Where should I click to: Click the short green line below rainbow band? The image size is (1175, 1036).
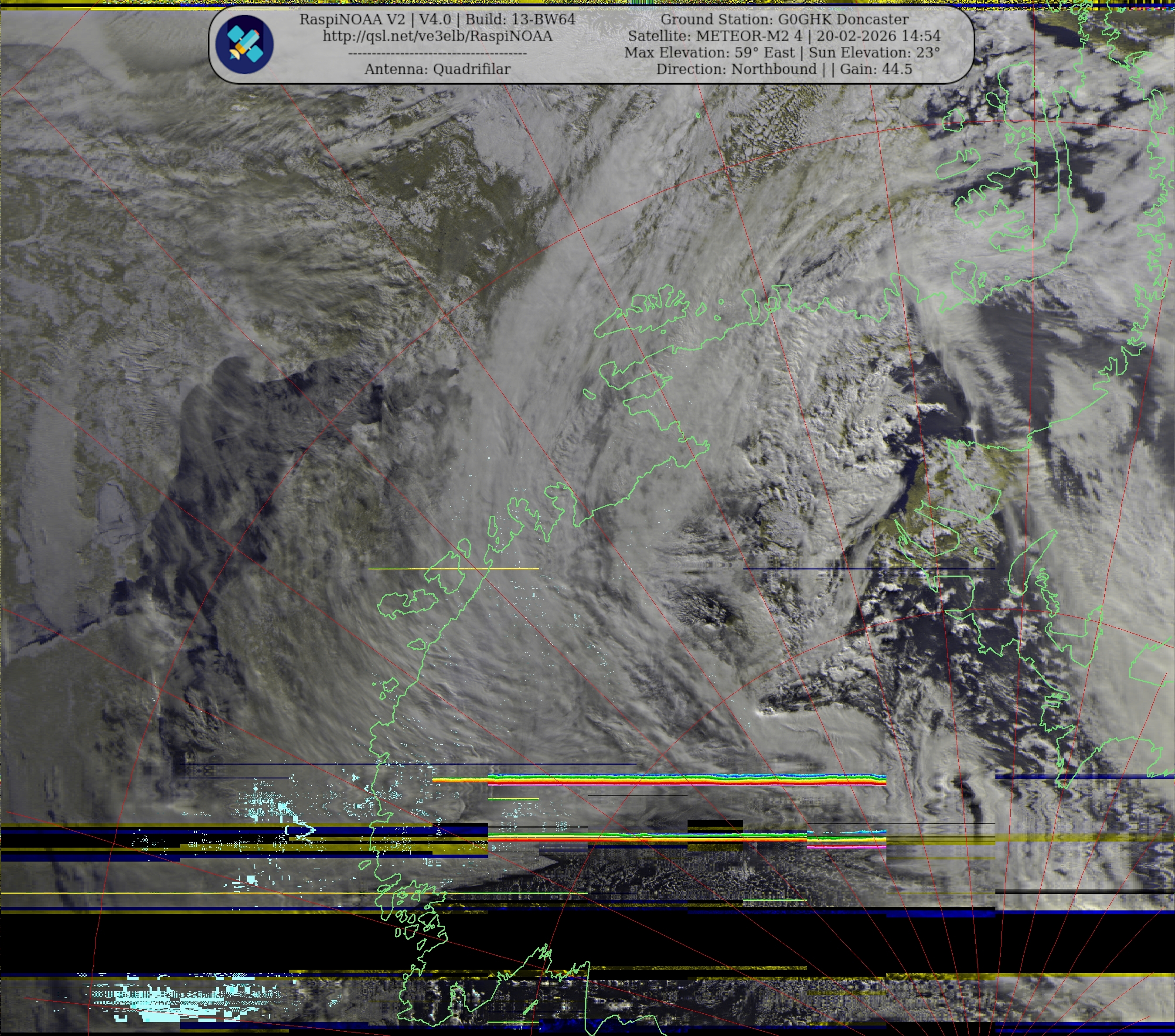pyautogui.click(x=513, y=798)
